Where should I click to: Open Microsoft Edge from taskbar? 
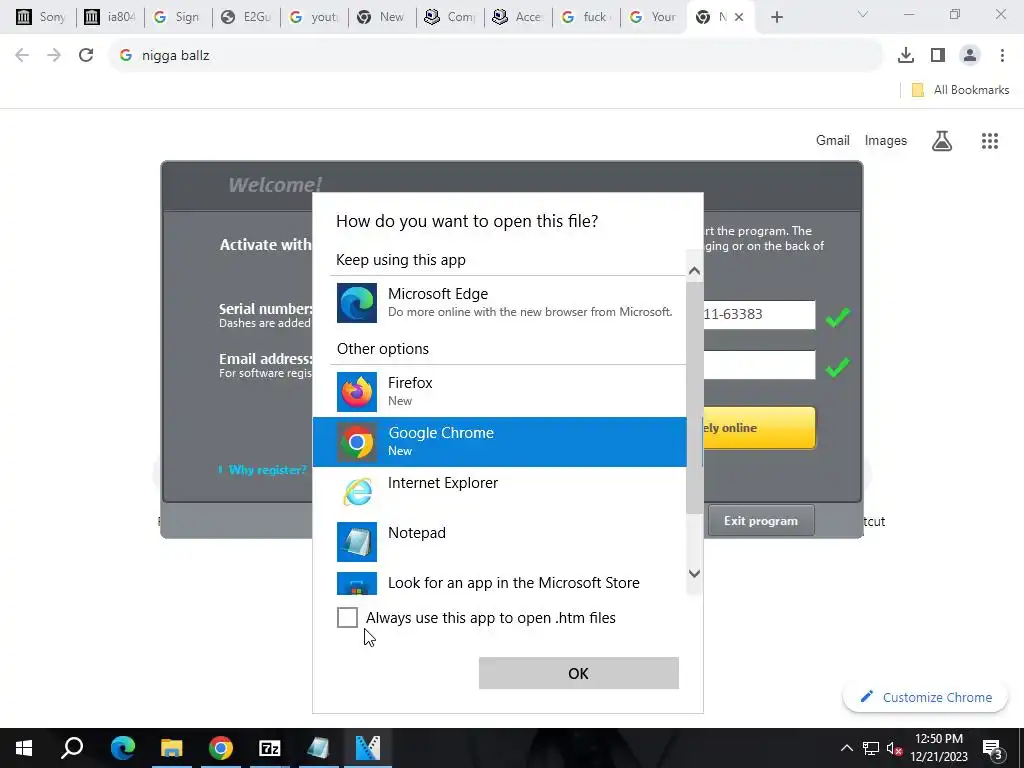pos(123,748)
